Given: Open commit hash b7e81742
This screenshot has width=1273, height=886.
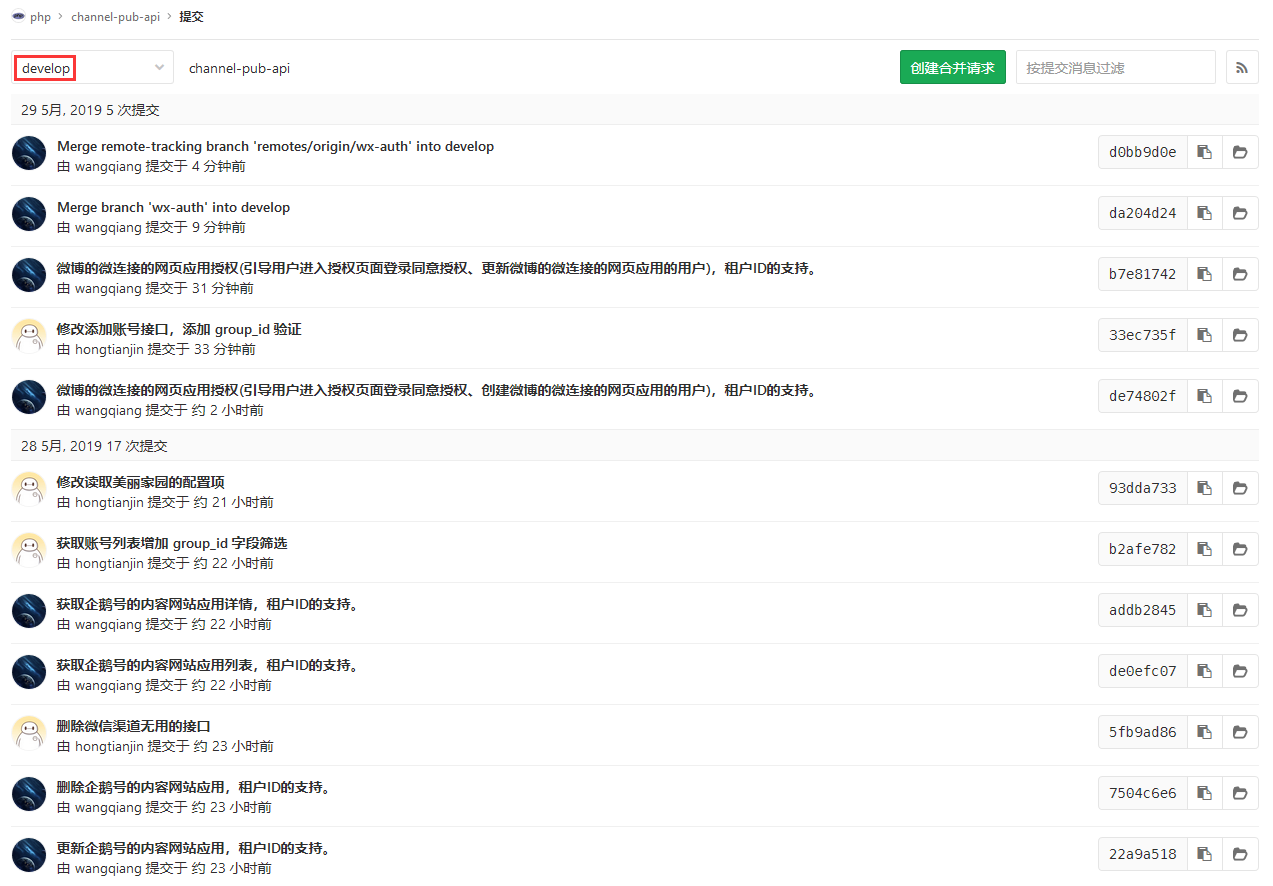Looking at the screenshot, I should (x=1143, y=274).
